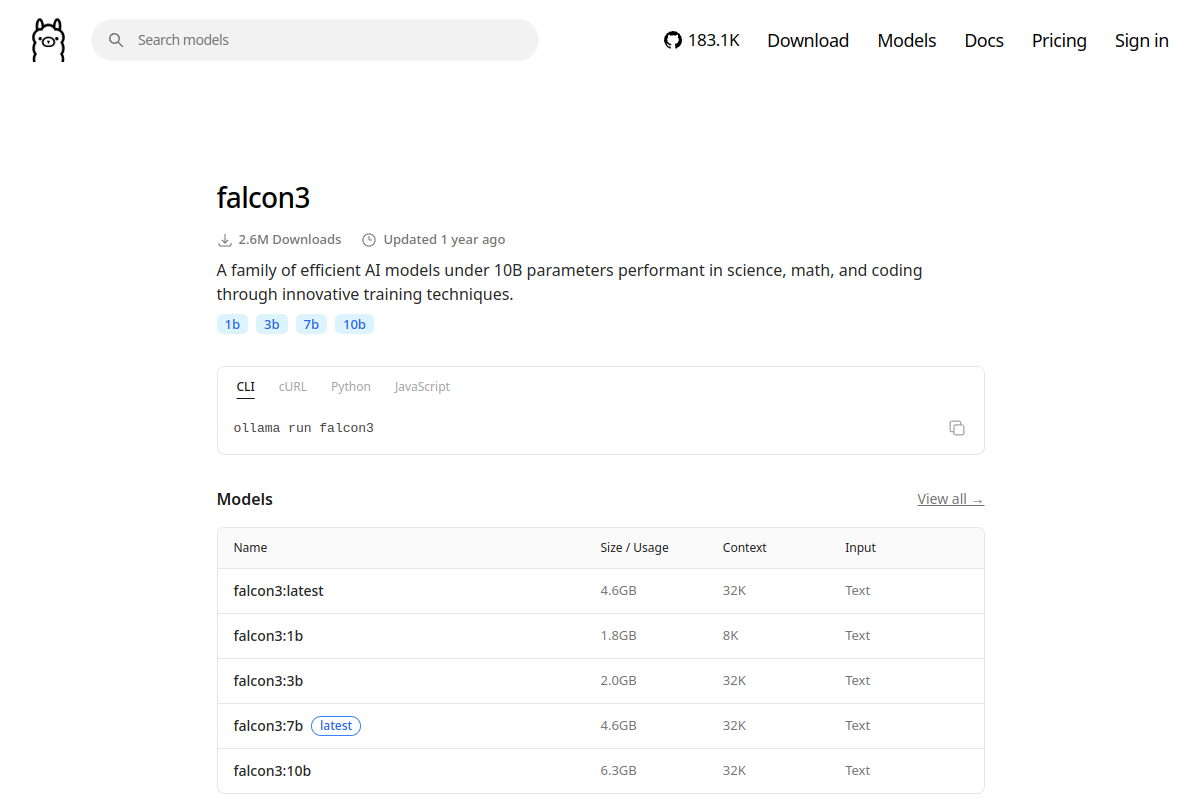
Task: Select the 7b size tag
Action: (x=311, y=324)
